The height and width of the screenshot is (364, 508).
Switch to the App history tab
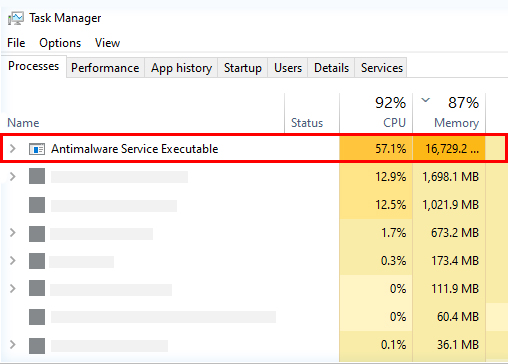[x=181, y=68]
